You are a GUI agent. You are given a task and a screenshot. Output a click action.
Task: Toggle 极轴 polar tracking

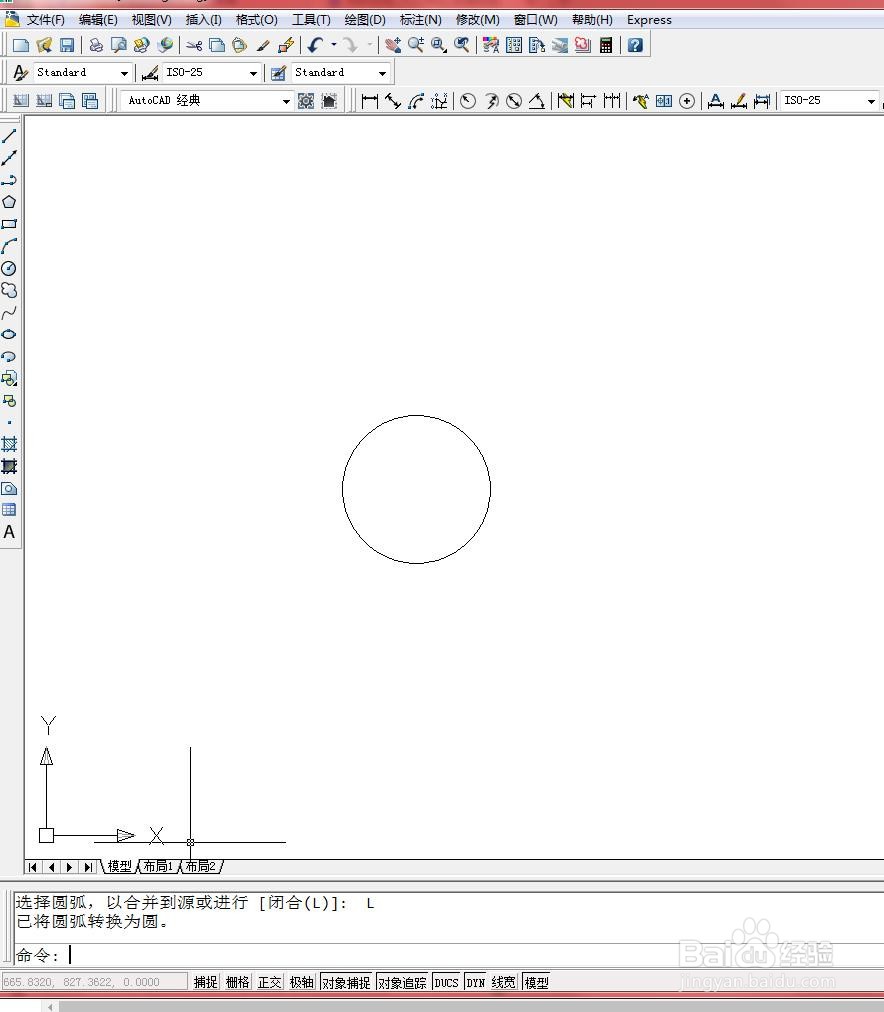pos(301,982)
